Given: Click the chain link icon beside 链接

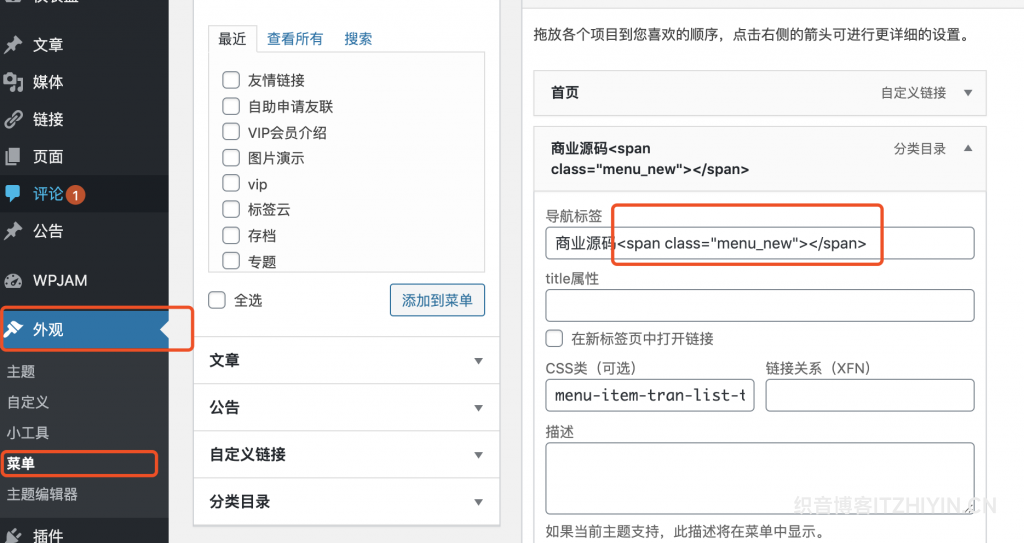Looking at the screenshot, I should [13, 120].
